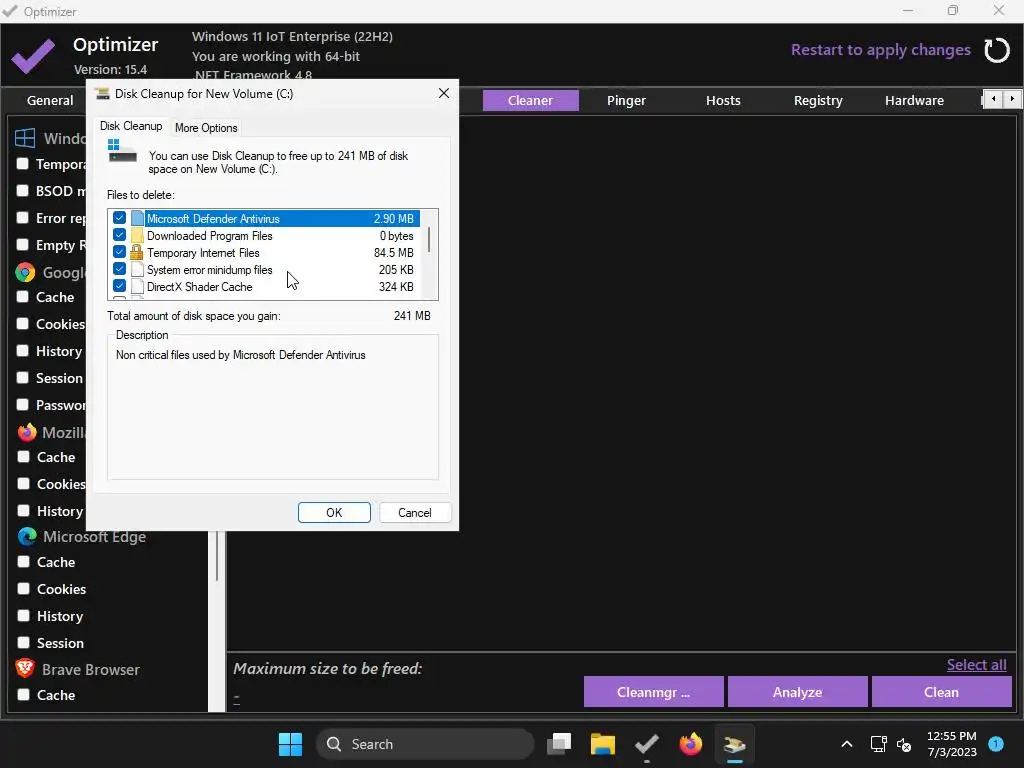Select the Disk Cleanup tab
Screen dimensions: 1024x768
(x=131, y=126)
